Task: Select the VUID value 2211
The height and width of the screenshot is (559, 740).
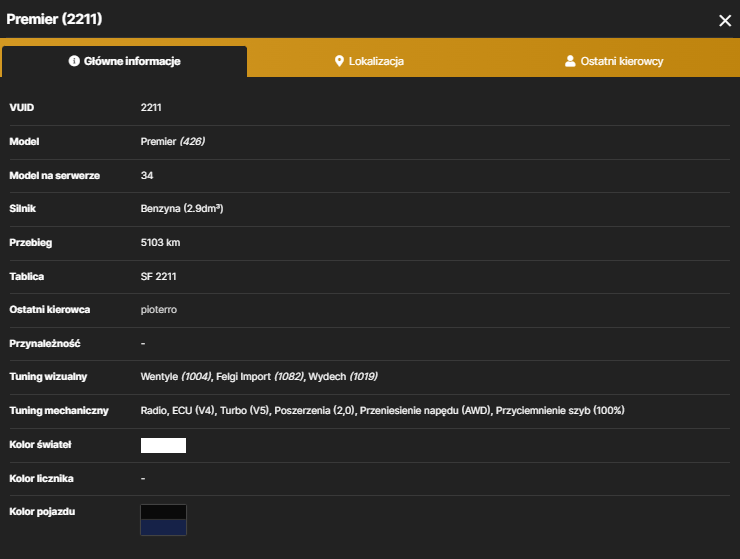Action: click(x=151, y=108)
